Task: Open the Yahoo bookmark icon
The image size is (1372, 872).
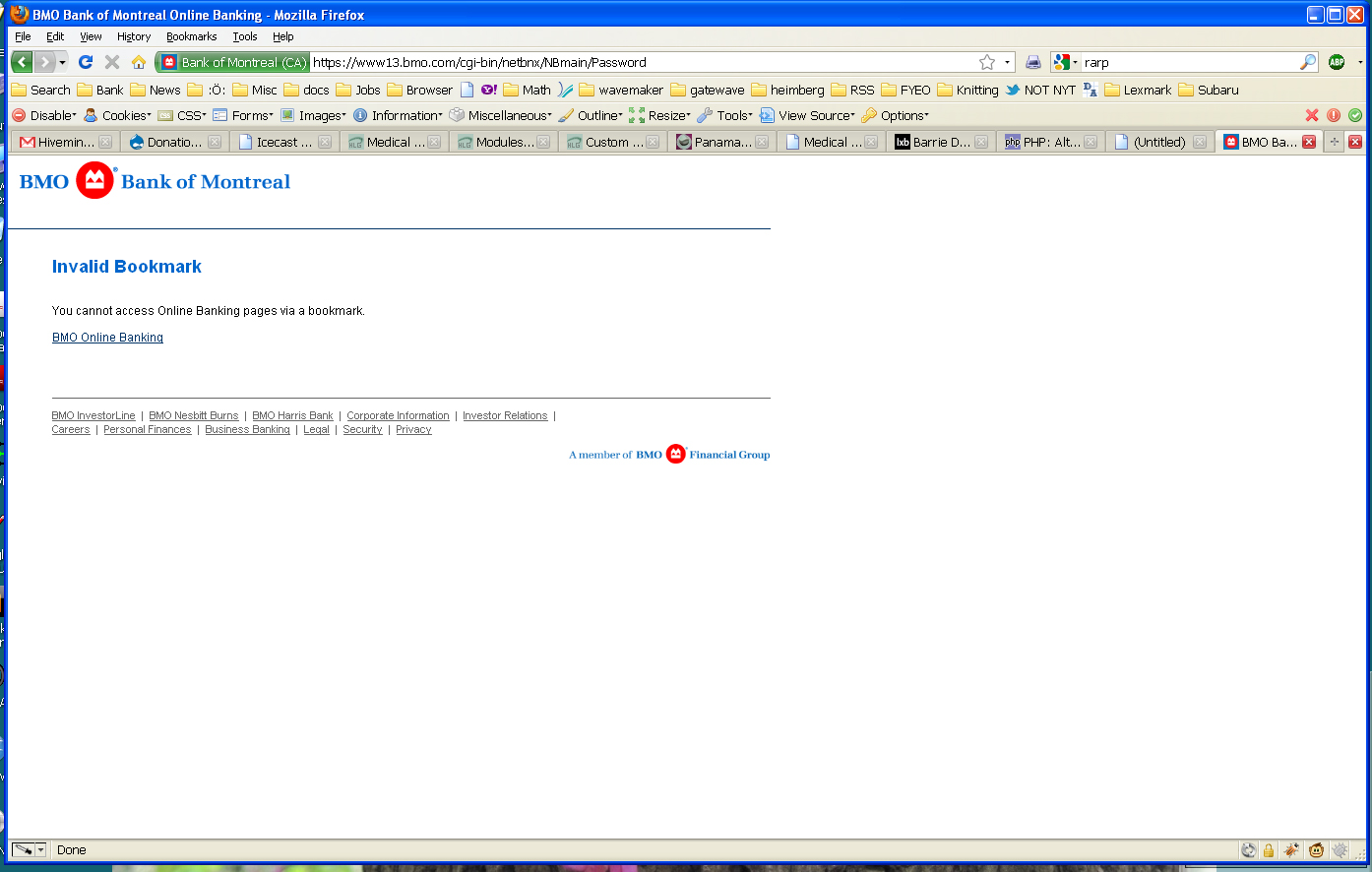Action: click(489, 90)
